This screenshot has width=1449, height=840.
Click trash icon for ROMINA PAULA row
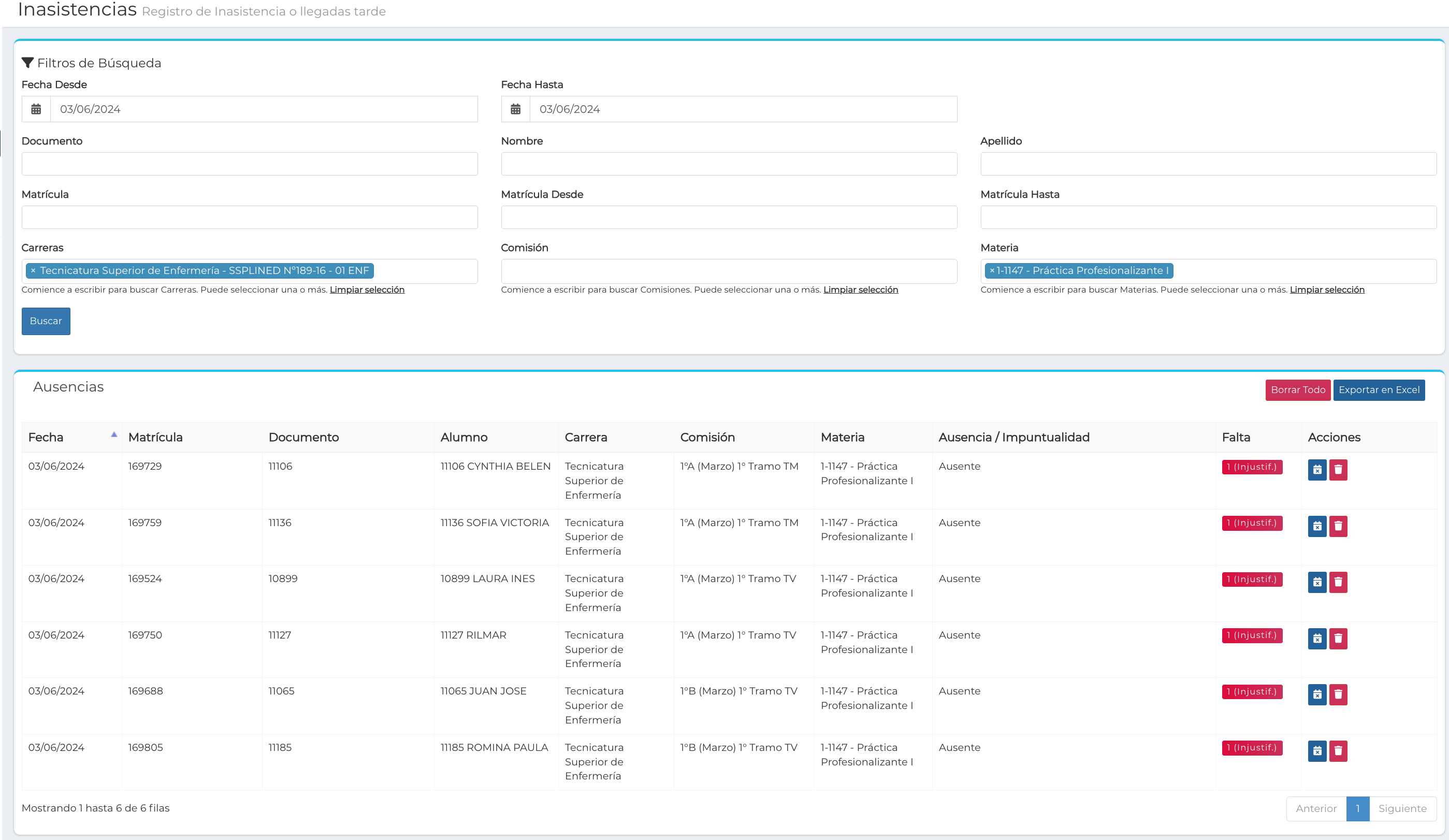tap(1338, 750)
